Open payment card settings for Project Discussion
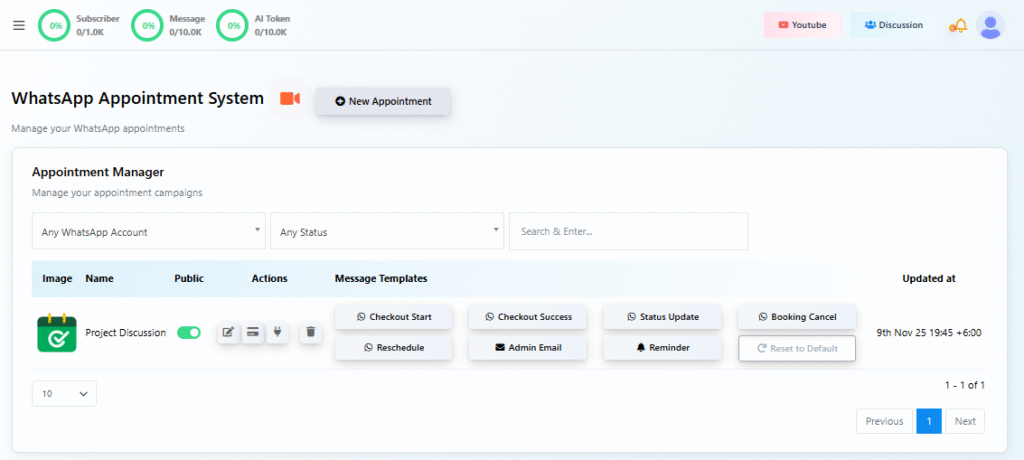 pyautogui.click(x=253, y=333)
